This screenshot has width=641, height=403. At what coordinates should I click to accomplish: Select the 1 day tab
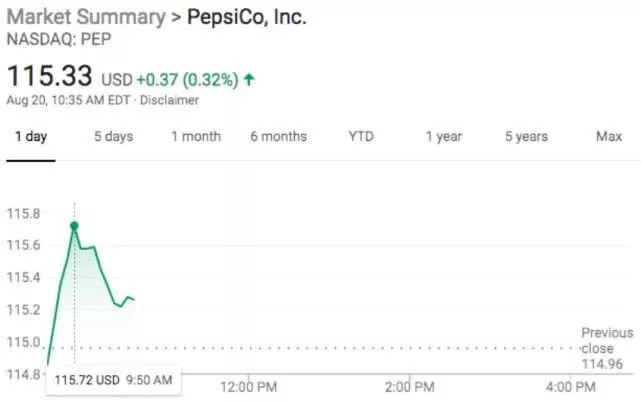[30, 136]
